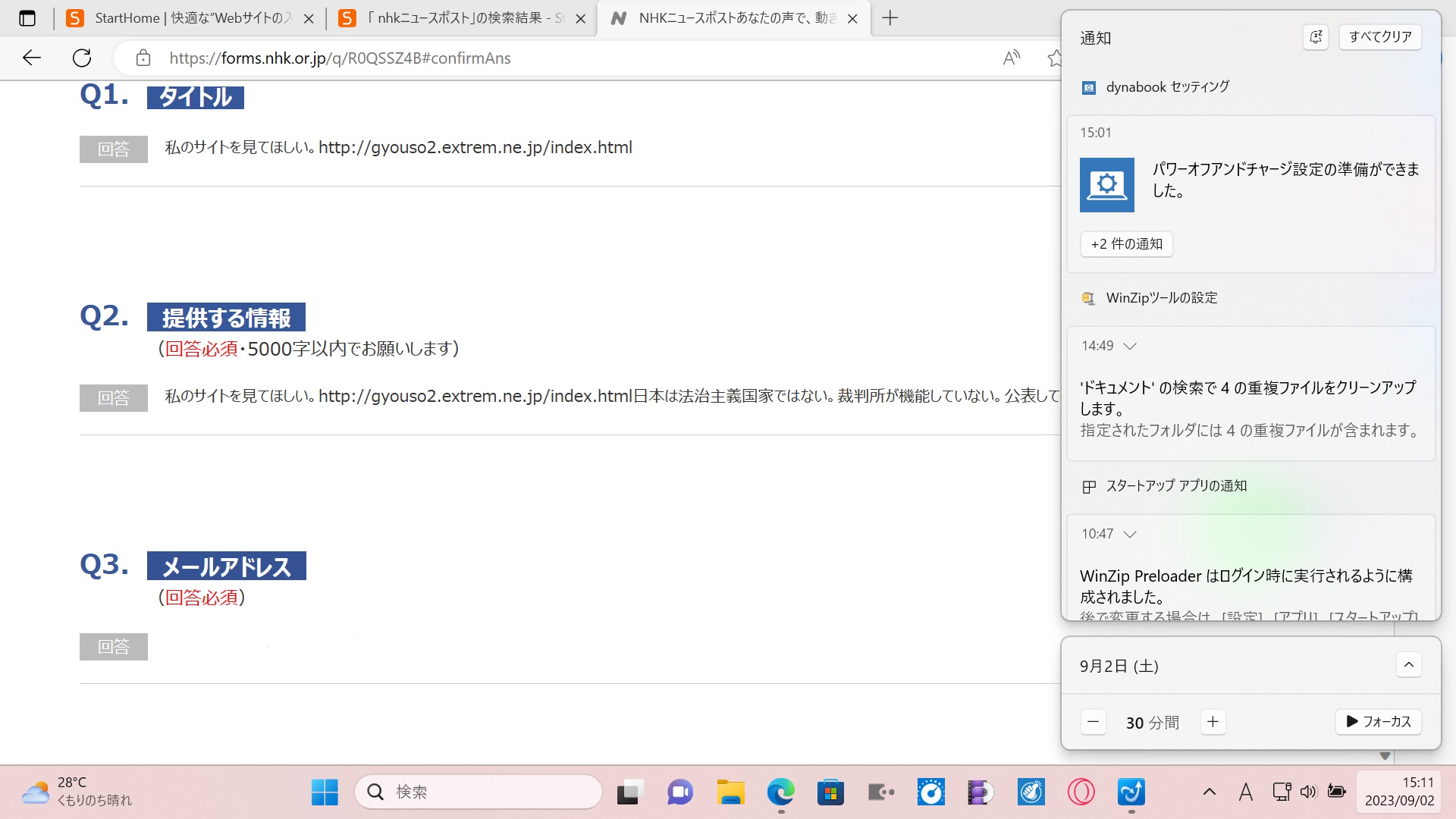This screenshot has height=819, width=1456.
Task: Reload the NHK forms page
Action: point(82,57)
